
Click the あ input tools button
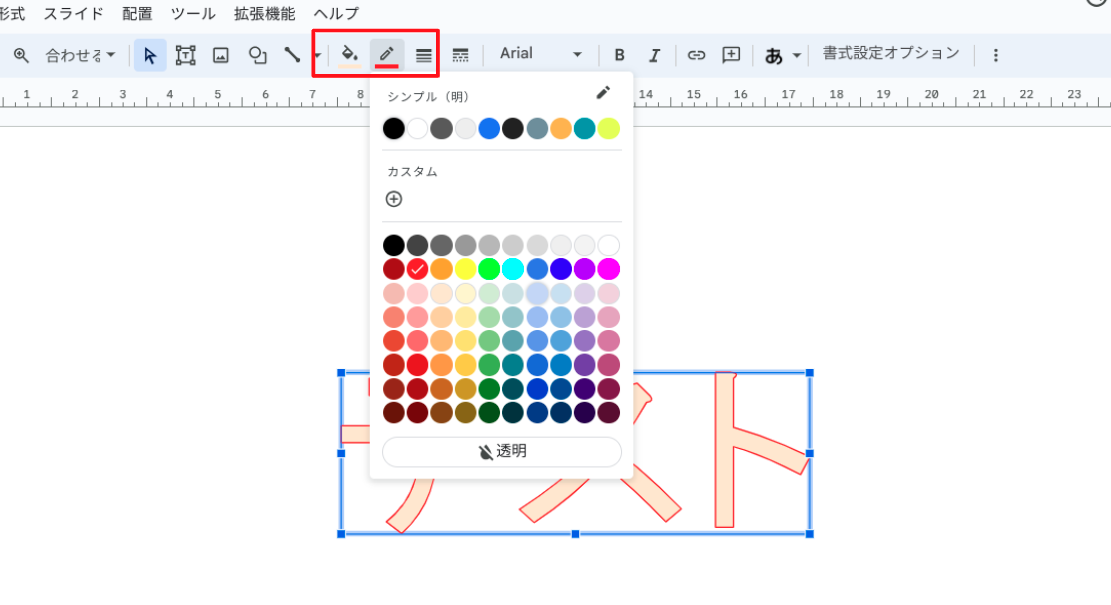pos(774,55)
